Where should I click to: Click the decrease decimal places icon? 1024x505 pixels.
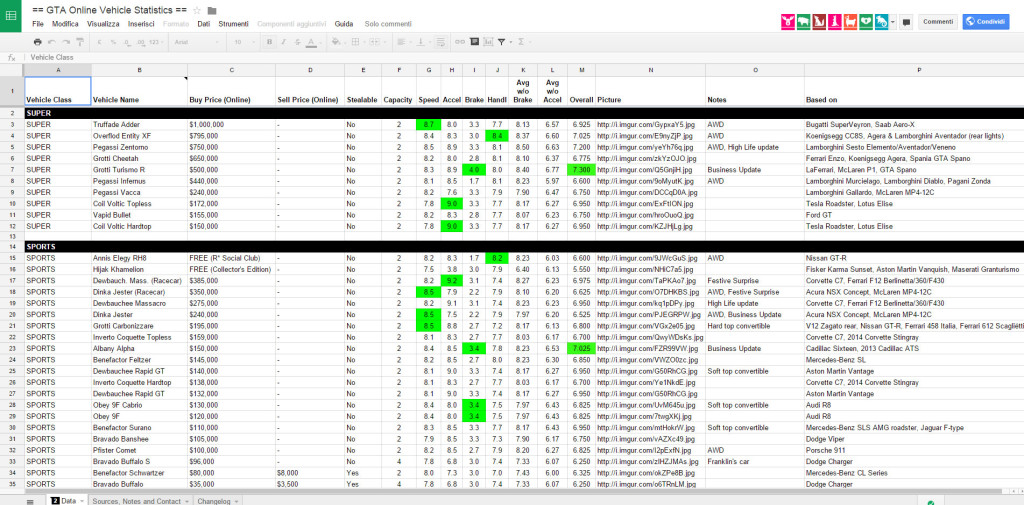point(125,42)
